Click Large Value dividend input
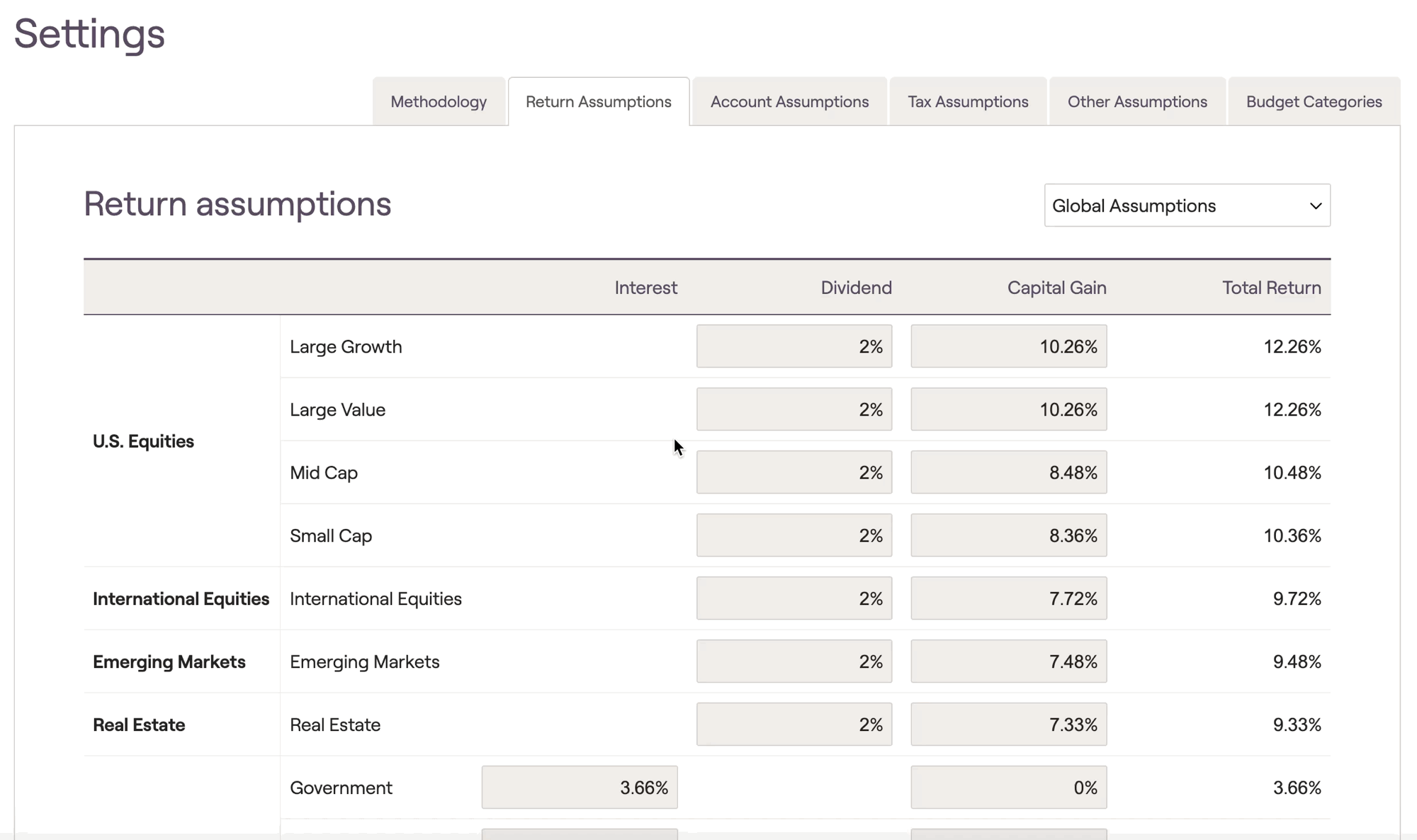 (x=794, y=409)
